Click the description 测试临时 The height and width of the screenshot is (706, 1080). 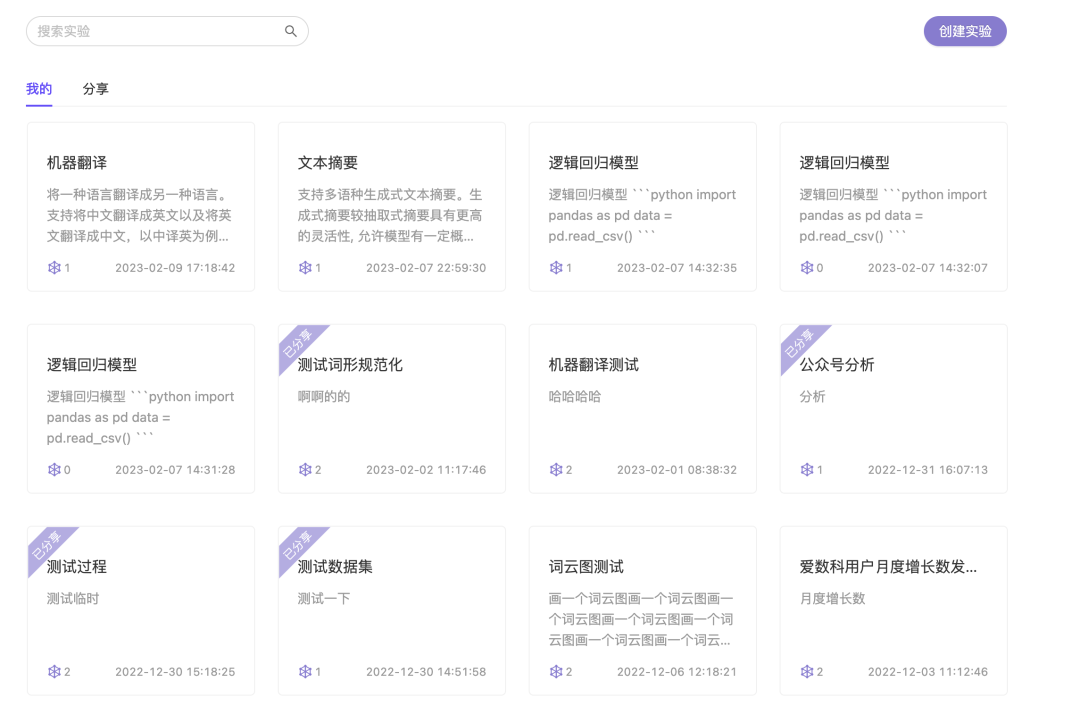point(73,598)
